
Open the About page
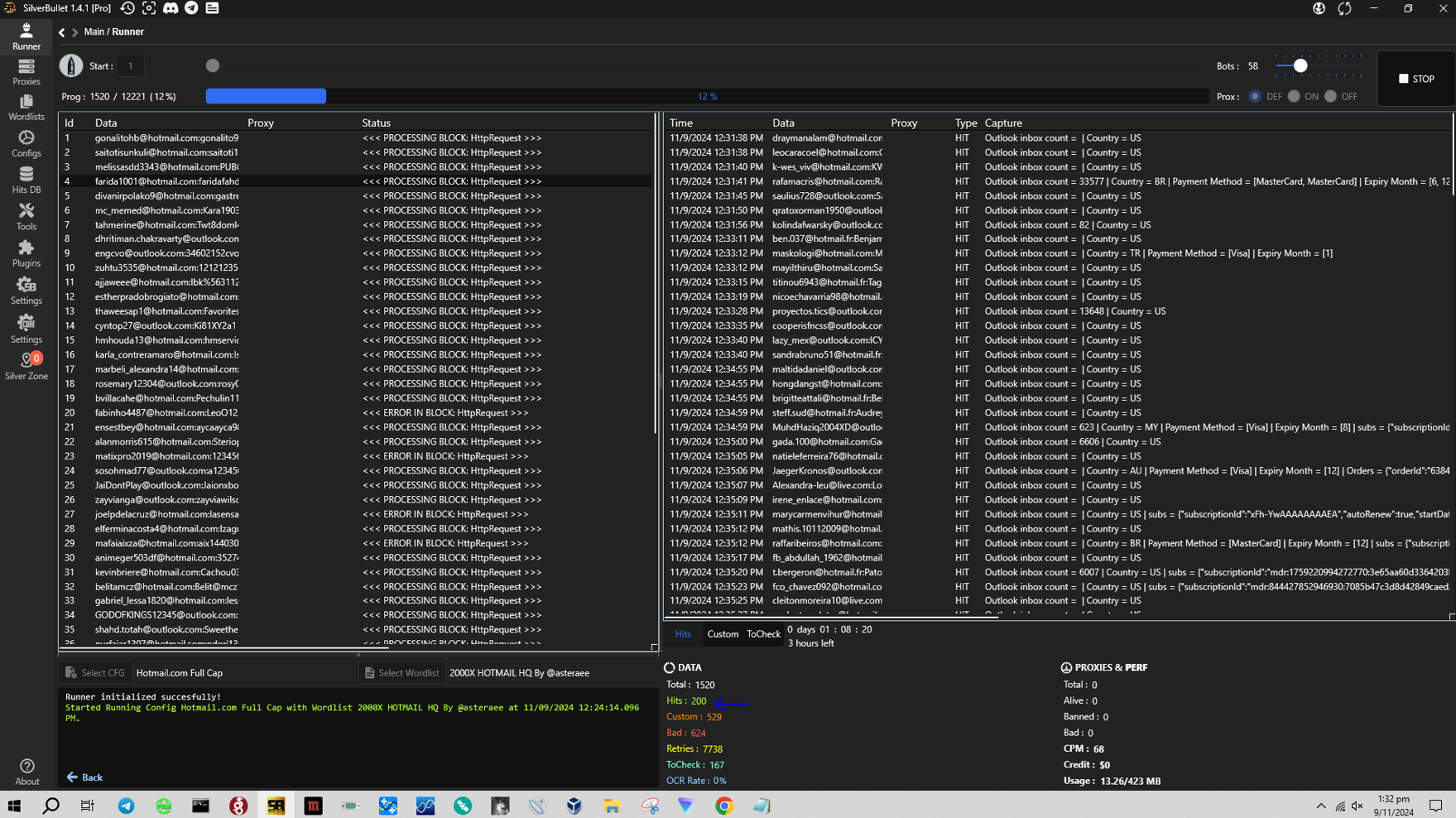[26, 772]
